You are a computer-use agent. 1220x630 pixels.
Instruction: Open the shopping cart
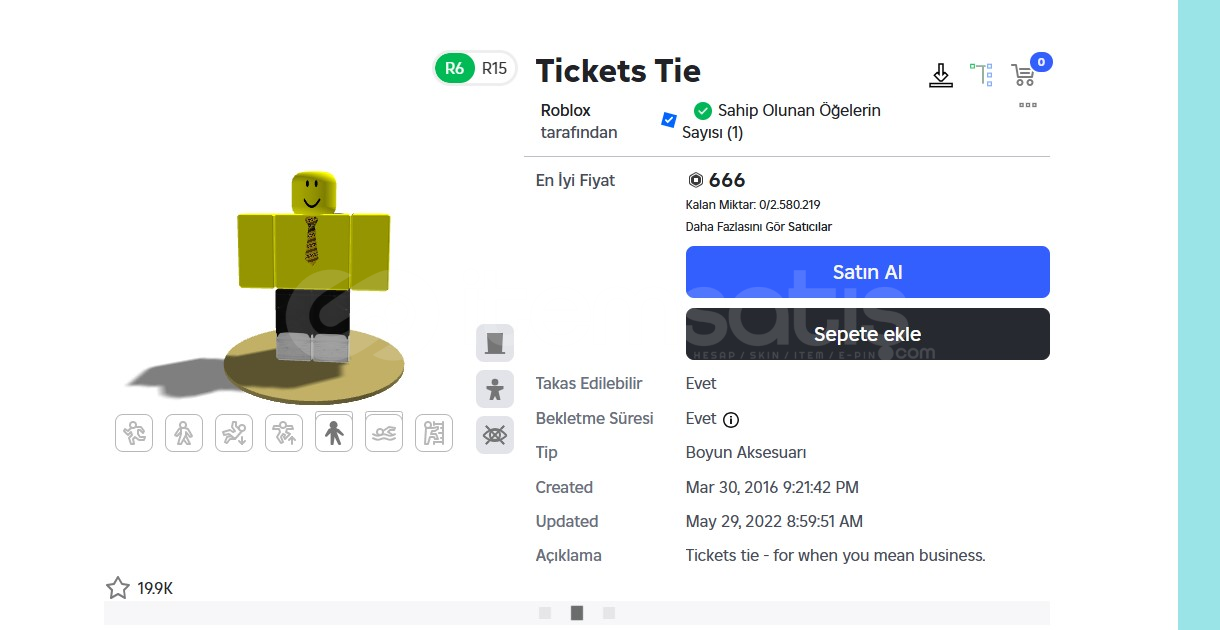click(1023, 75)
